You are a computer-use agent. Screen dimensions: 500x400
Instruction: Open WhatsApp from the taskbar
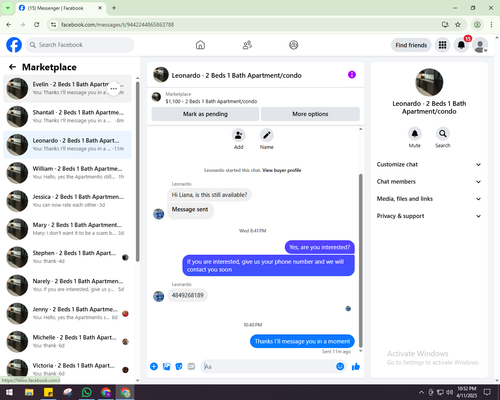[x=86, y=392]
